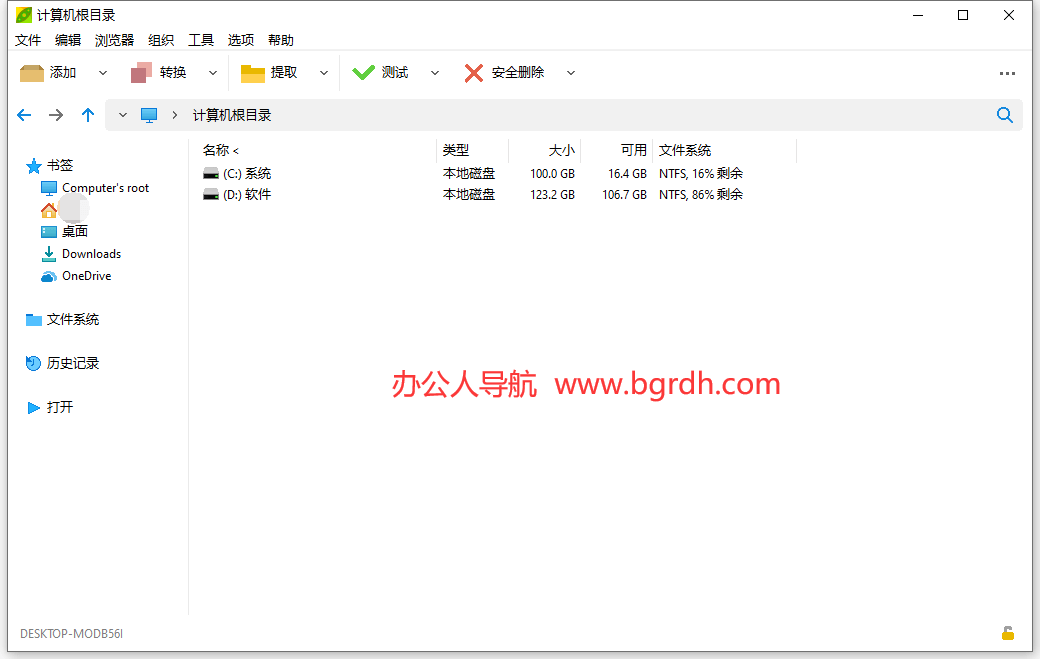Select the (D:) 软件 drive row
Viewport: 1040px width, 659px height.
tap(247, 195)
